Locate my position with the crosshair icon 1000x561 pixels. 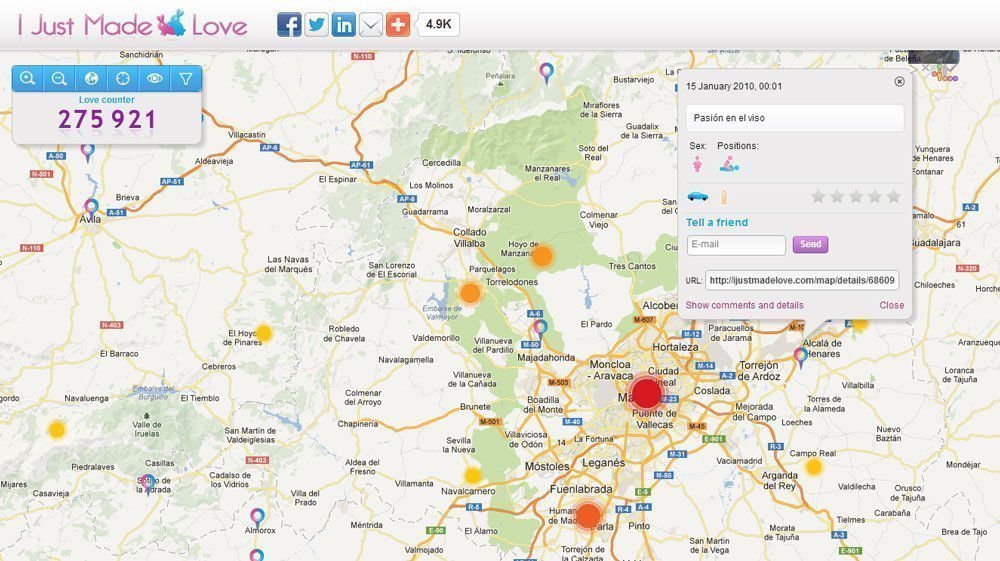coord(122,78)
